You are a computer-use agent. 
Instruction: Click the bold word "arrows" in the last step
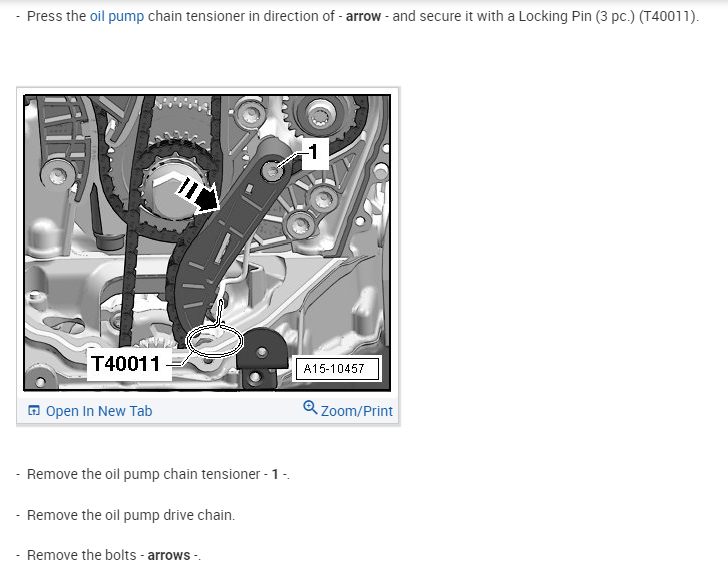coord(169,555)
